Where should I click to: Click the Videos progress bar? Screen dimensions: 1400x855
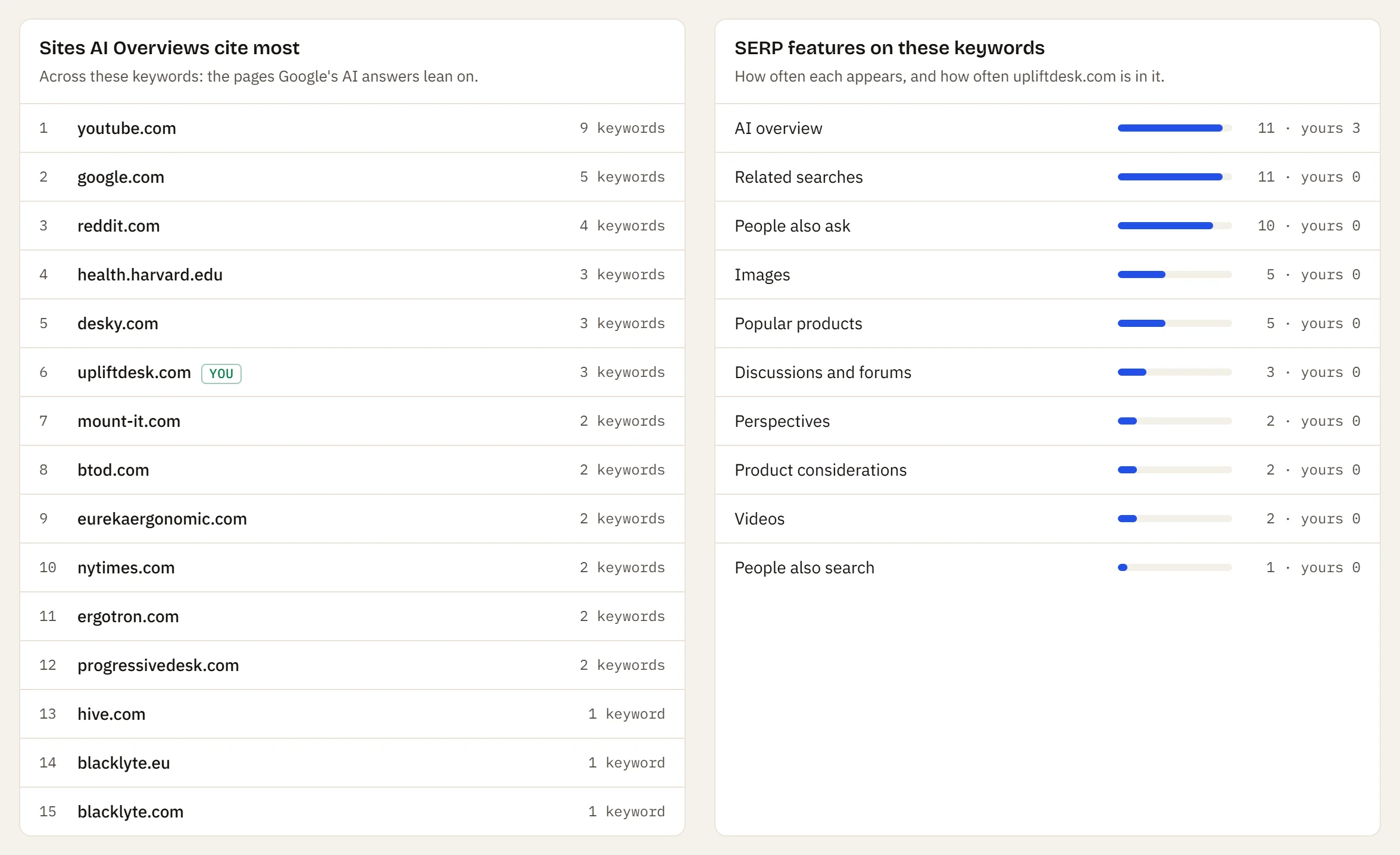tap(1174, 519)
